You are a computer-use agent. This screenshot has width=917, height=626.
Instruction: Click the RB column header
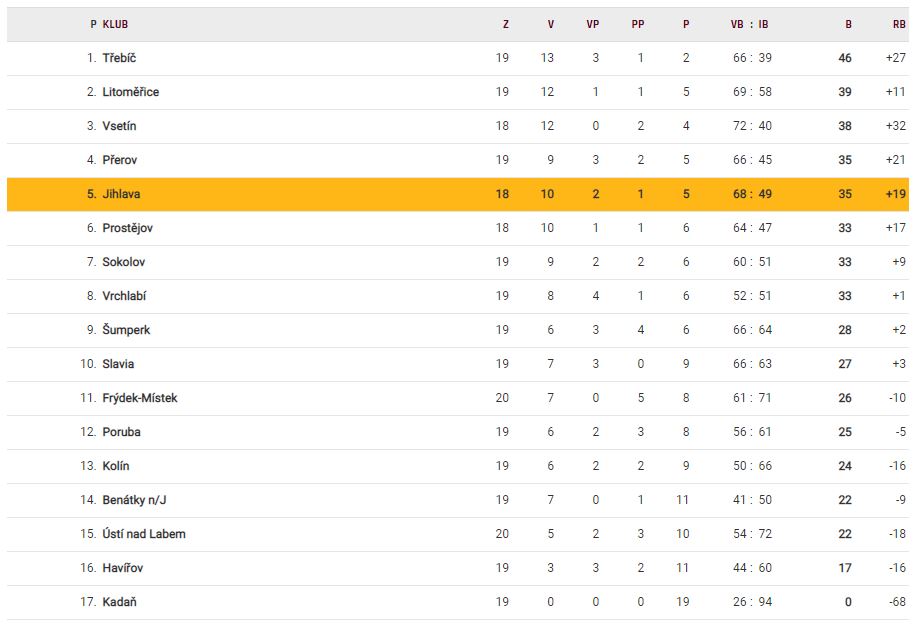pyautogui.click(x=899, y=24)
